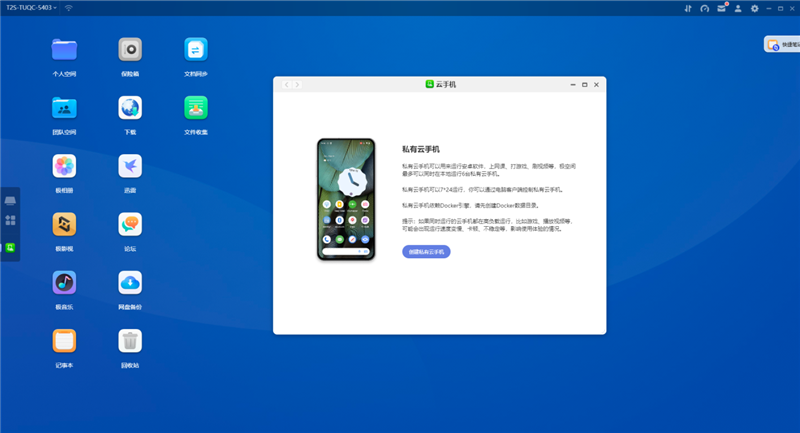The image size is (800, 433).
Task: Open the 网盘备份 cloud backup app
Action: (x=130, y=283)
